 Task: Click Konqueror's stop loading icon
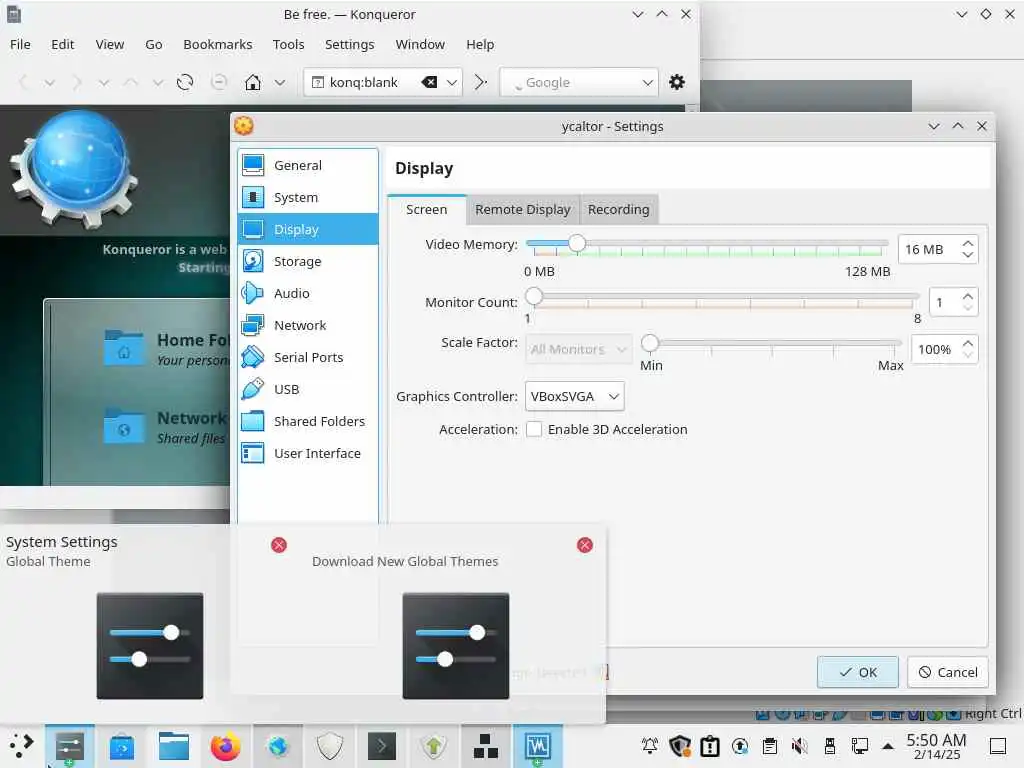pyautogui.click(x=219, y=82)
